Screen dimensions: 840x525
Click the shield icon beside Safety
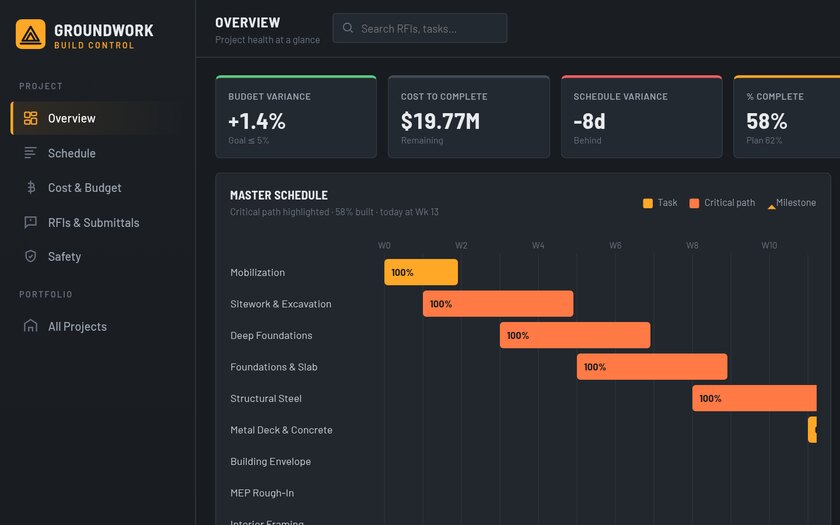tap(31, 257)
